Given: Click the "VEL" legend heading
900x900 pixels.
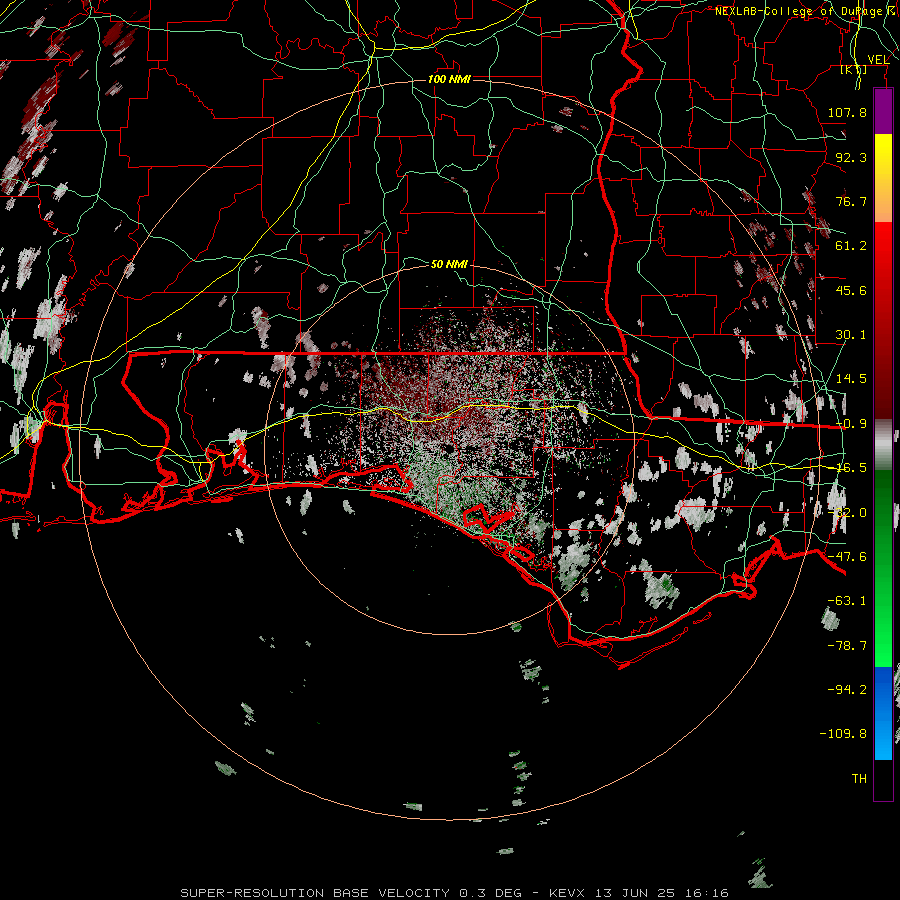Looking at the screenshot, I should click(878, 60).
